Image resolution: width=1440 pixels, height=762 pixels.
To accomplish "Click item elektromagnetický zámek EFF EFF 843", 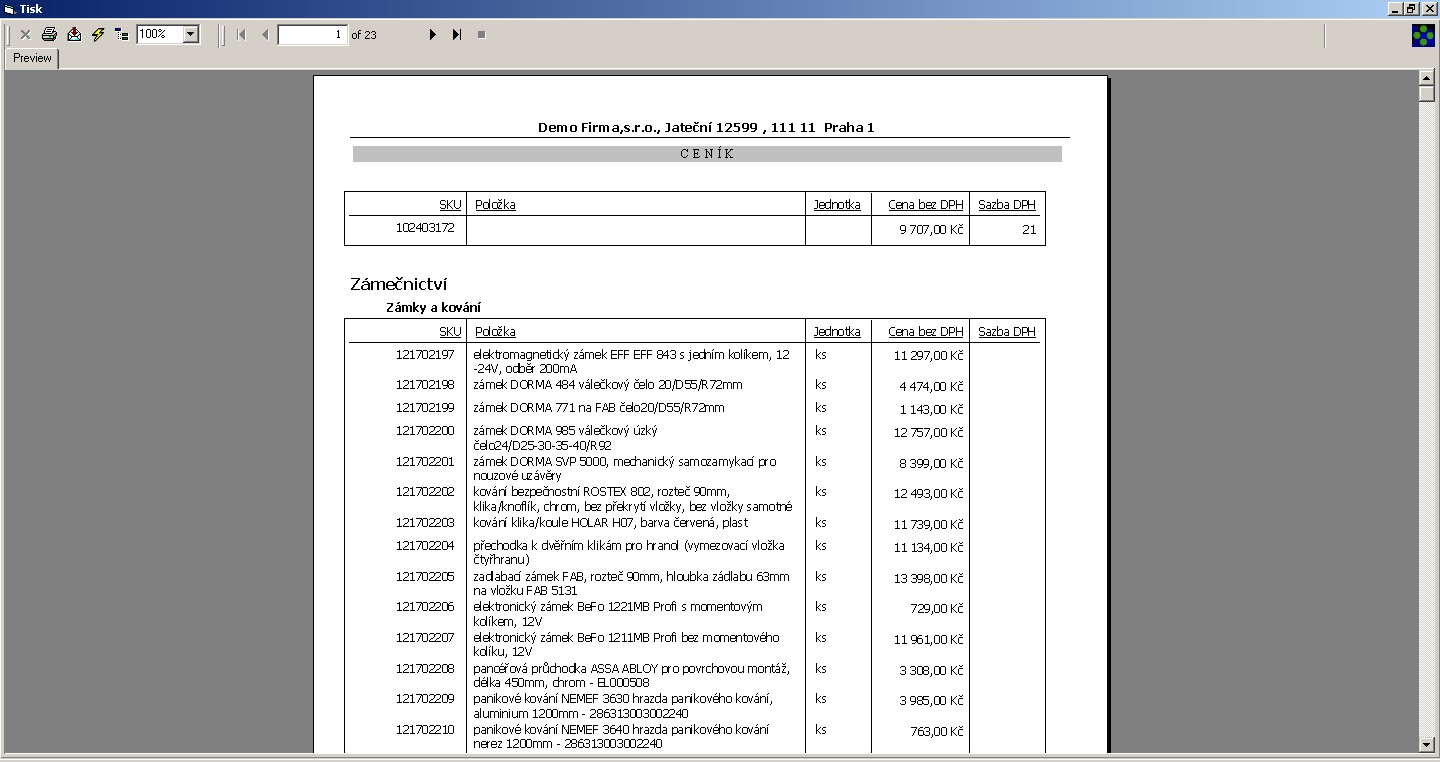I will (631, 361).
